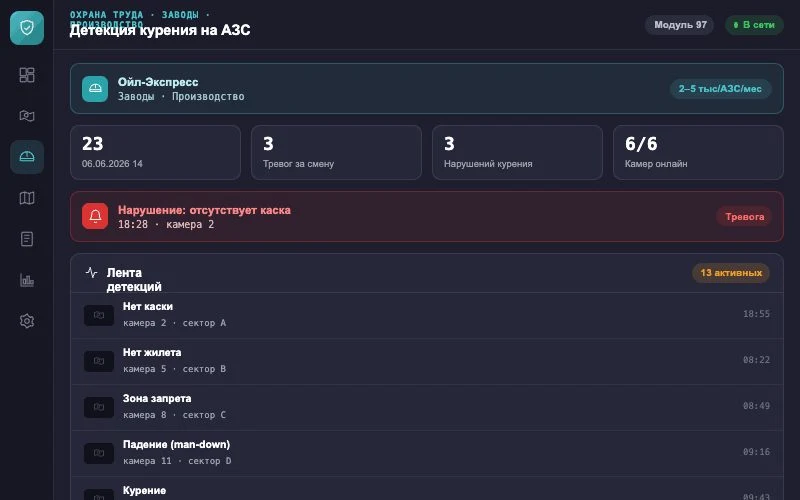Open the Зона запрета camera thumbnail

coord(99,407)
